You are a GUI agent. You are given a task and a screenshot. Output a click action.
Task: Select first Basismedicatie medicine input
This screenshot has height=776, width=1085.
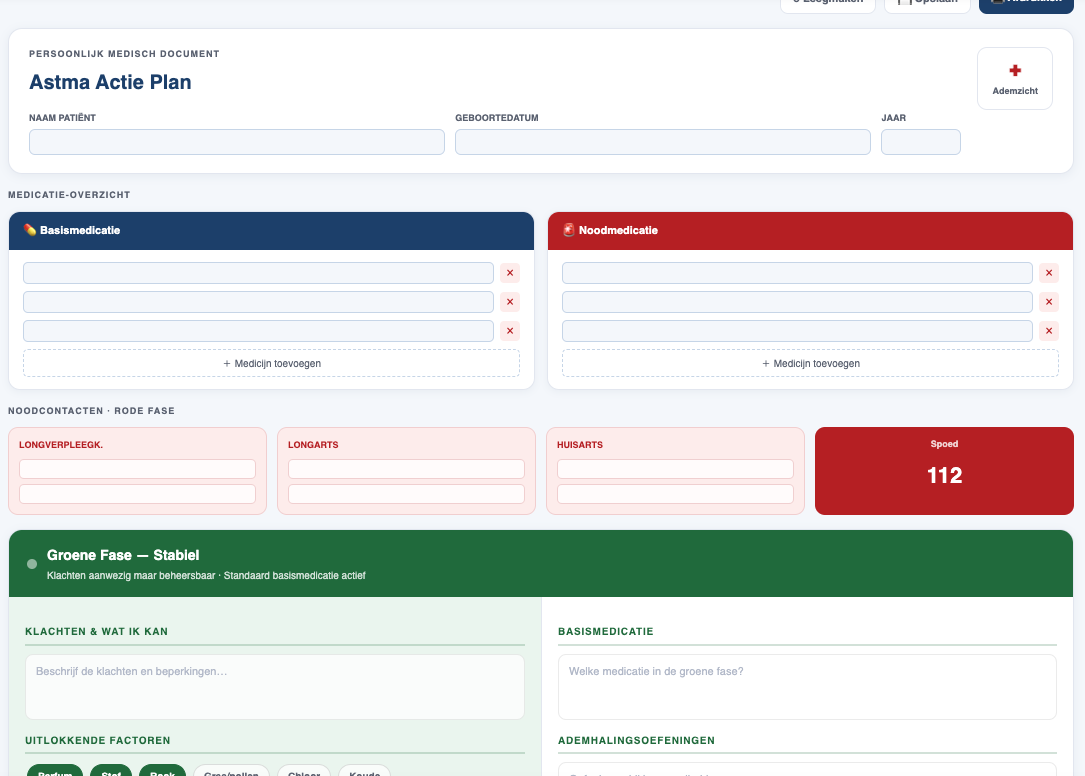pyautogui.click(x=258, y=273)
